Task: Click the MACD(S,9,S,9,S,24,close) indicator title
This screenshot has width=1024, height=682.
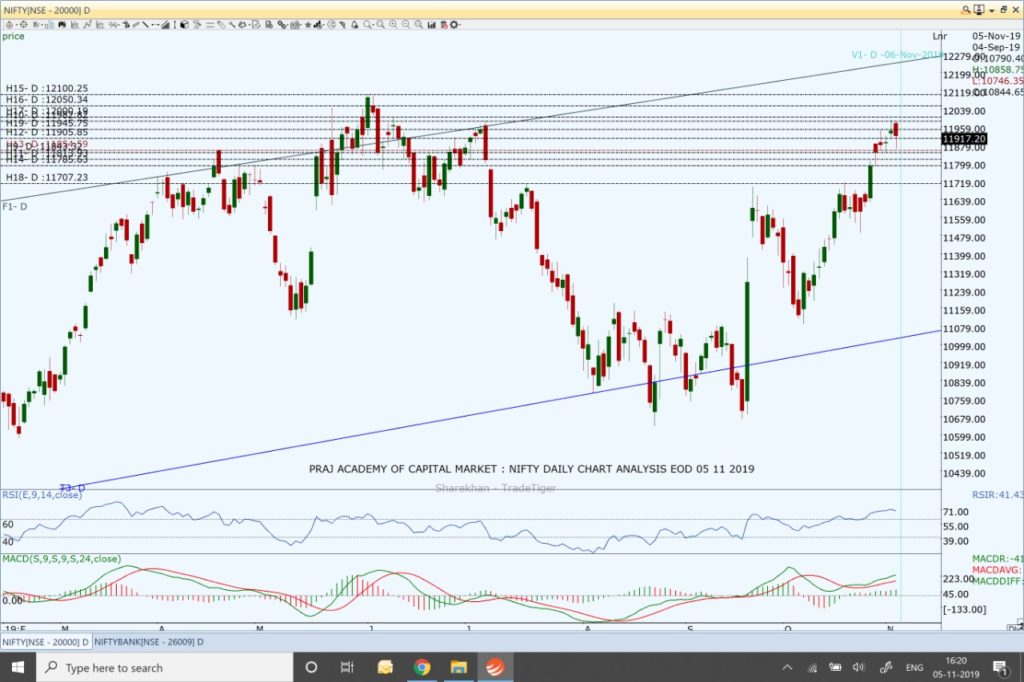Action: click(61, 559)
